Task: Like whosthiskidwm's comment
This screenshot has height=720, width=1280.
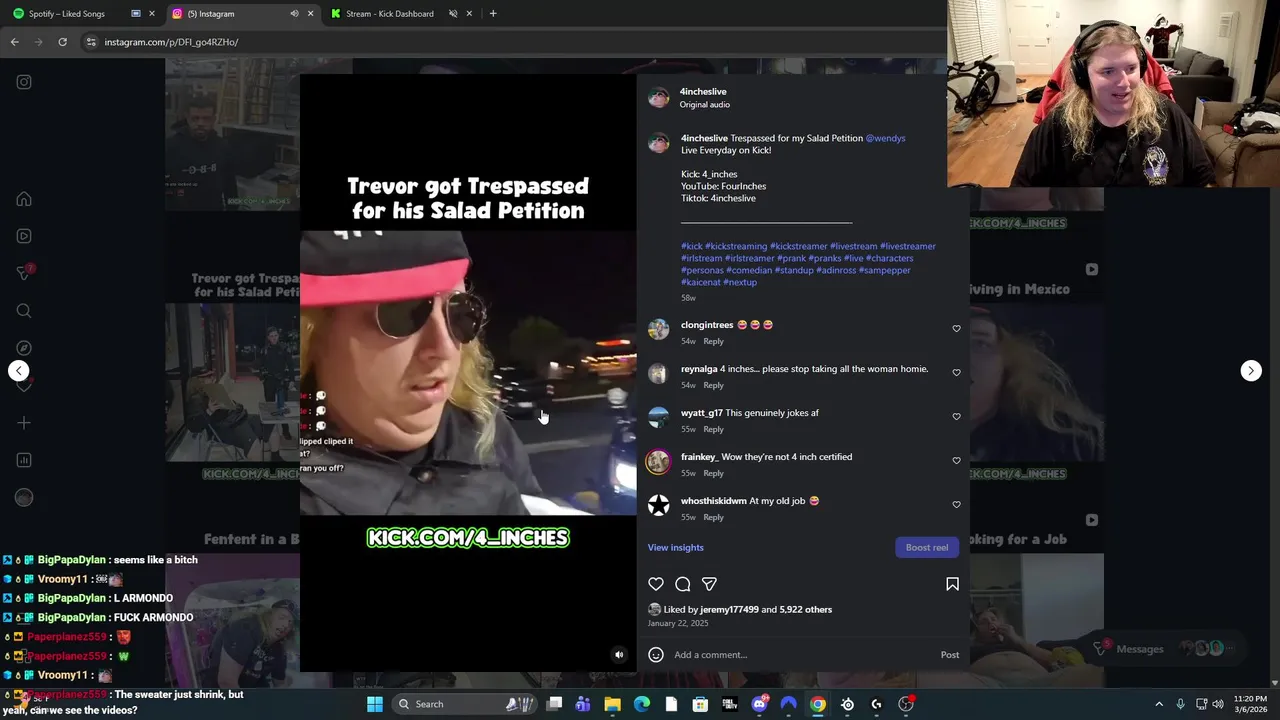Action: (956, 505)
